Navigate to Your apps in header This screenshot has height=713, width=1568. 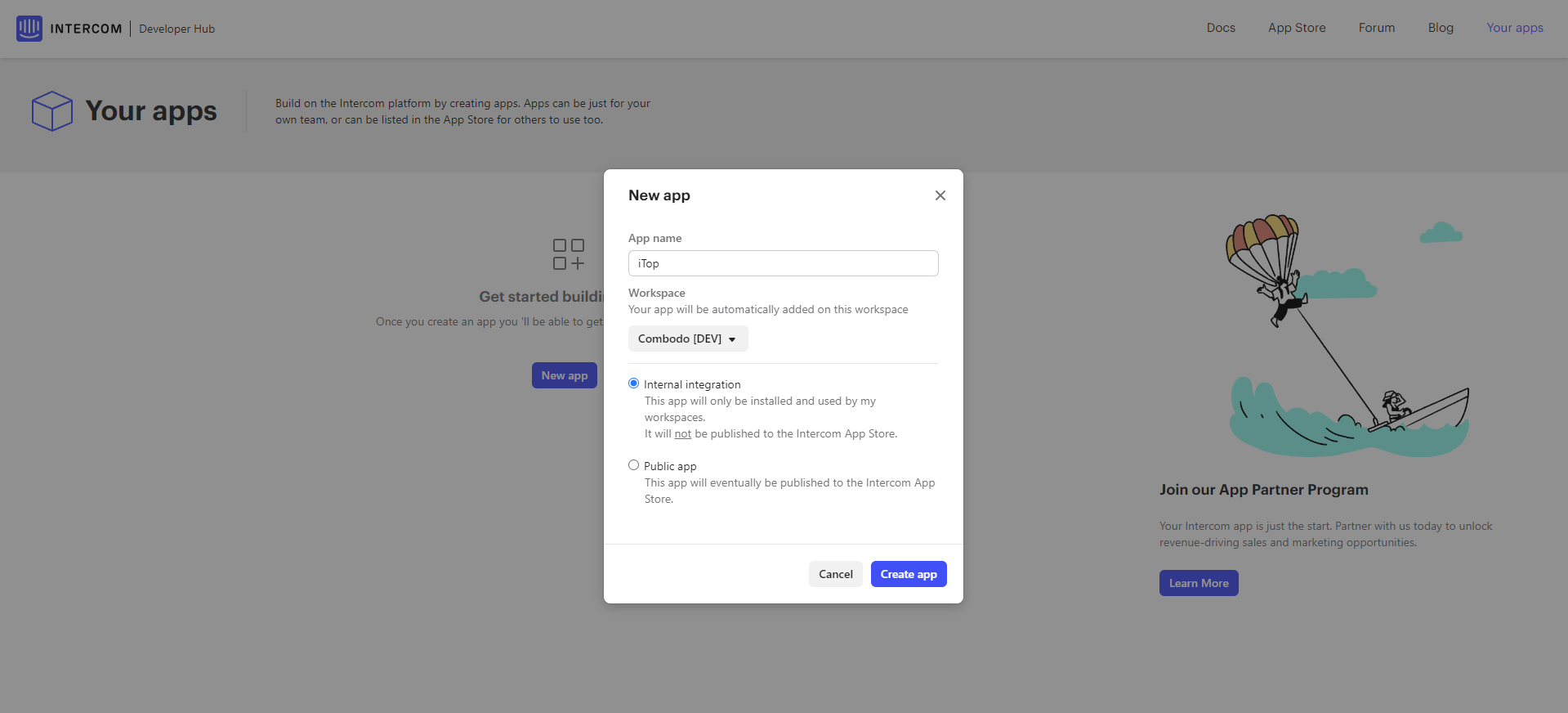[1514, 28]
